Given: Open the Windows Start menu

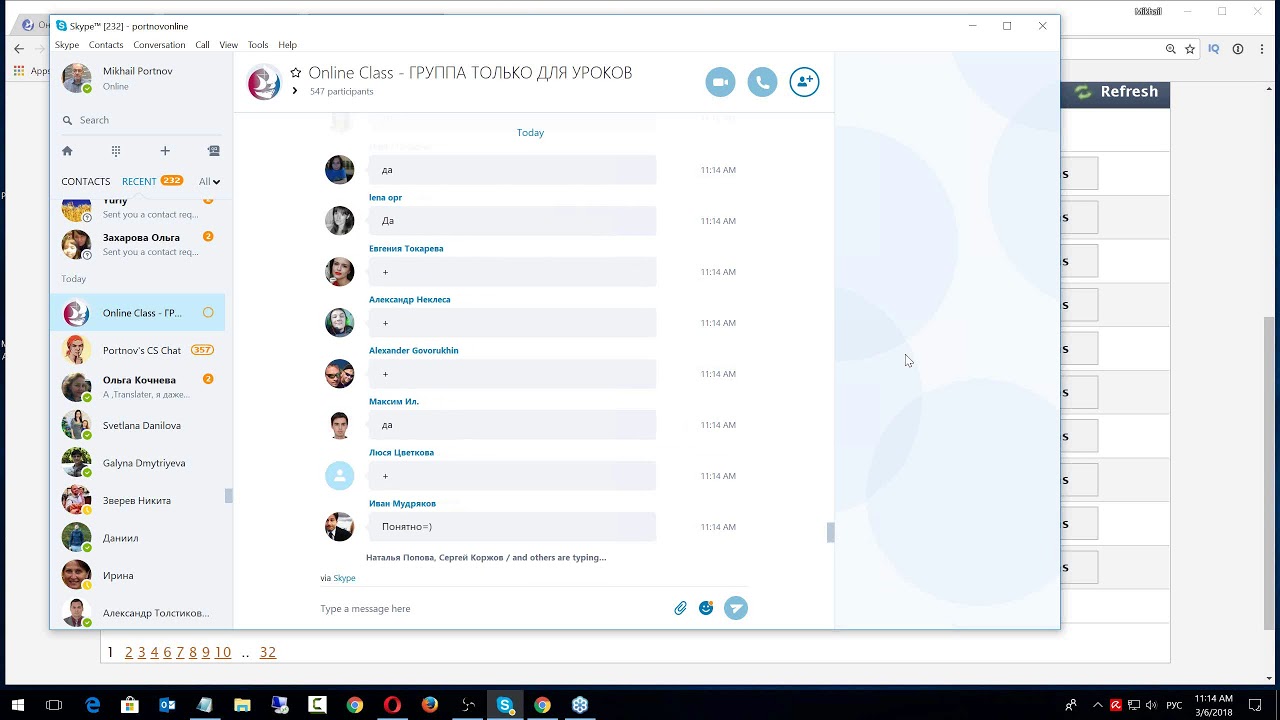Looking at the screenshot, I should 17,705.
